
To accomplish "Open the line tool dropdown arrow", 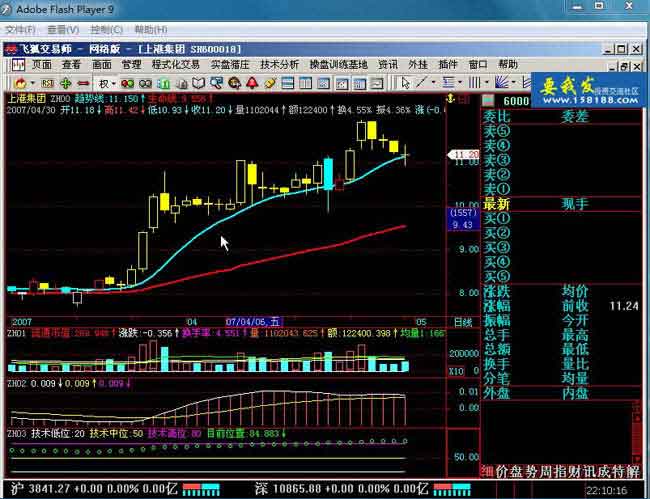I will click(434, 82).
